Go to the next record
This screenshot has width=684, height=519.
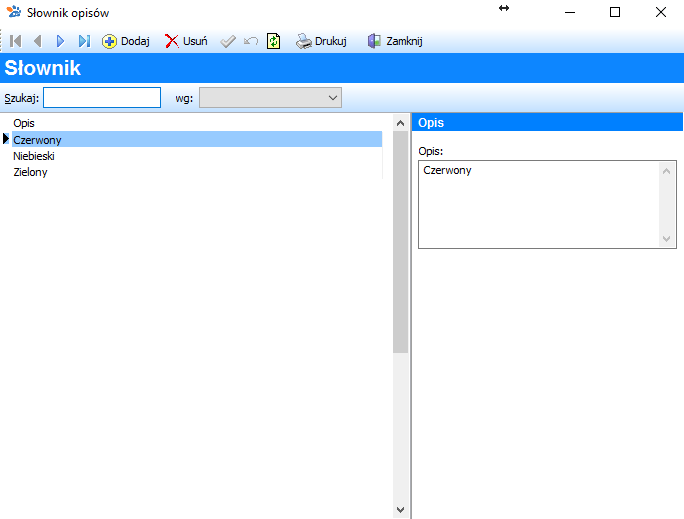click(60, 41)
